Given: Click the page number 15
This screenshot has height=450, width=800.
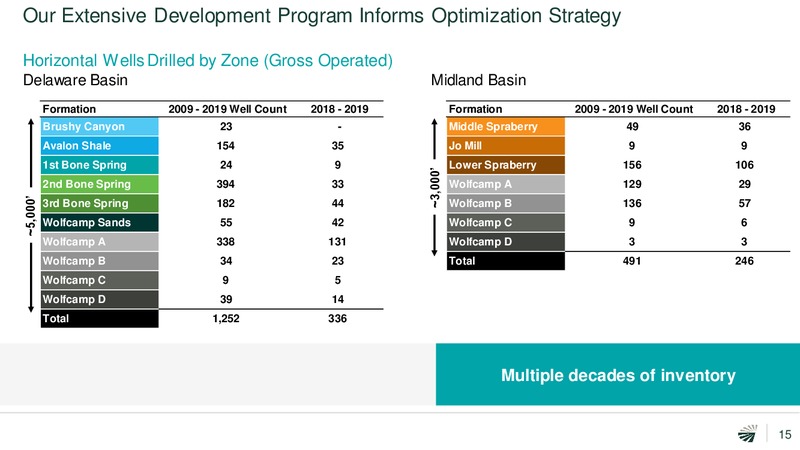Looking at the screenshot, I should (x=785, y=434).
